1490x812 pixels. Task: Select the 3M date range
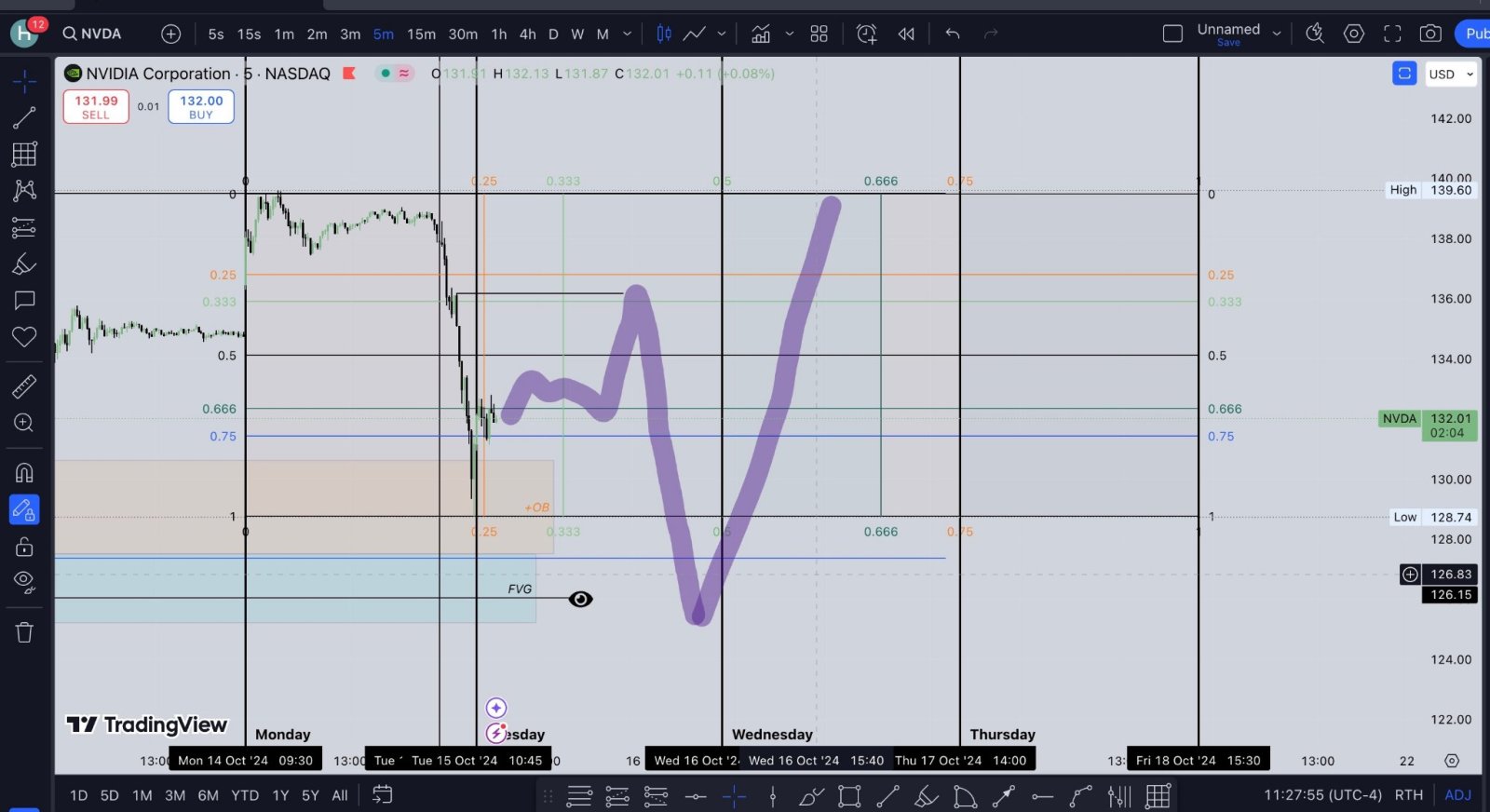pos(175,795)
